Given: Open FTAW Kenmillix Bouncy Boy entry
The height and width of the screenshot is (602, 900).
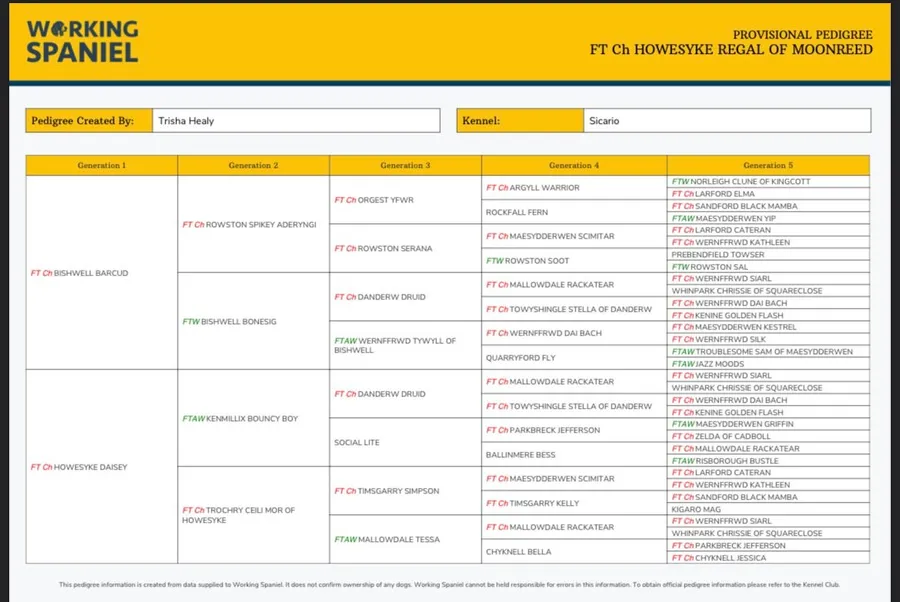Looking at the screenshot, I should pyautogui.click(x=240, y=419).
